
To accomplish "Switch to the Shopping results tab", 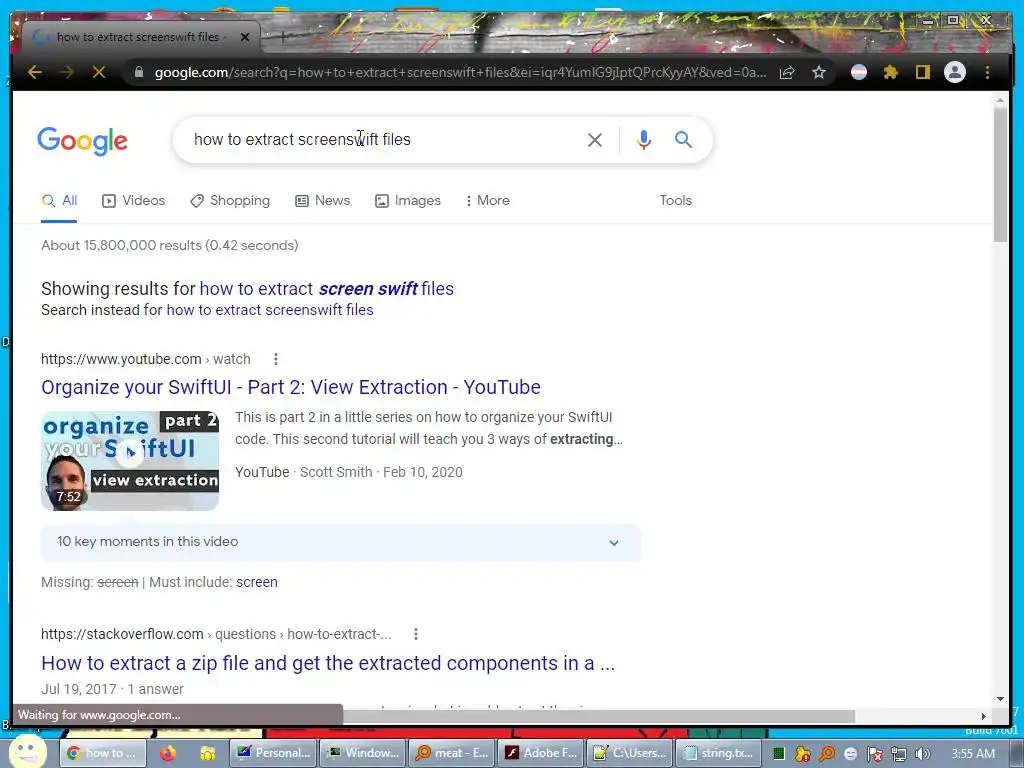I will point(230,200).
